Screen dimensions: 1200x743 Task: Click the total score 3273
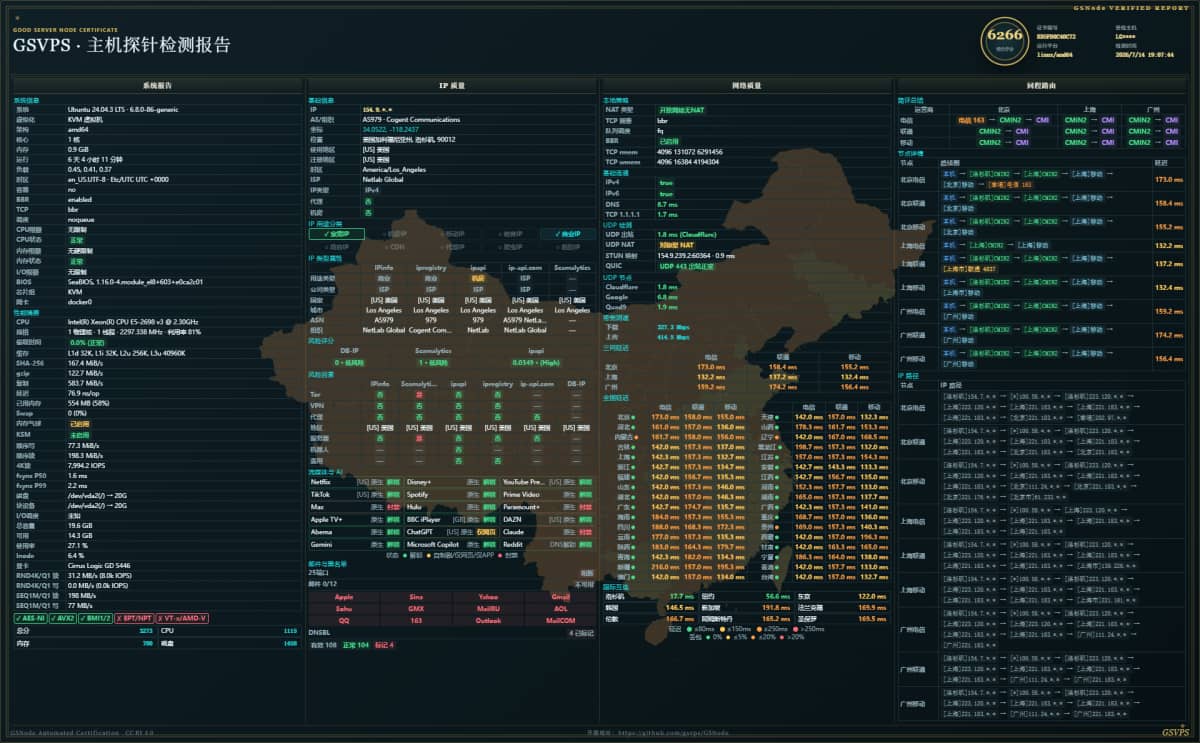coord(146,631)
